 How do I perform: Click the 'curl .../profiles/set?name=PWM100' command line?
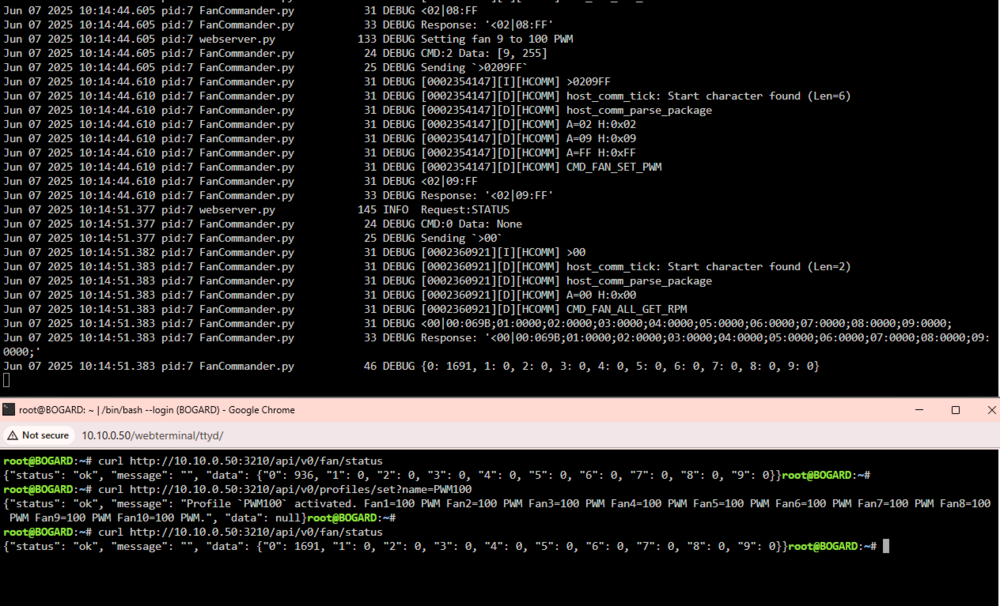point(285,489)
